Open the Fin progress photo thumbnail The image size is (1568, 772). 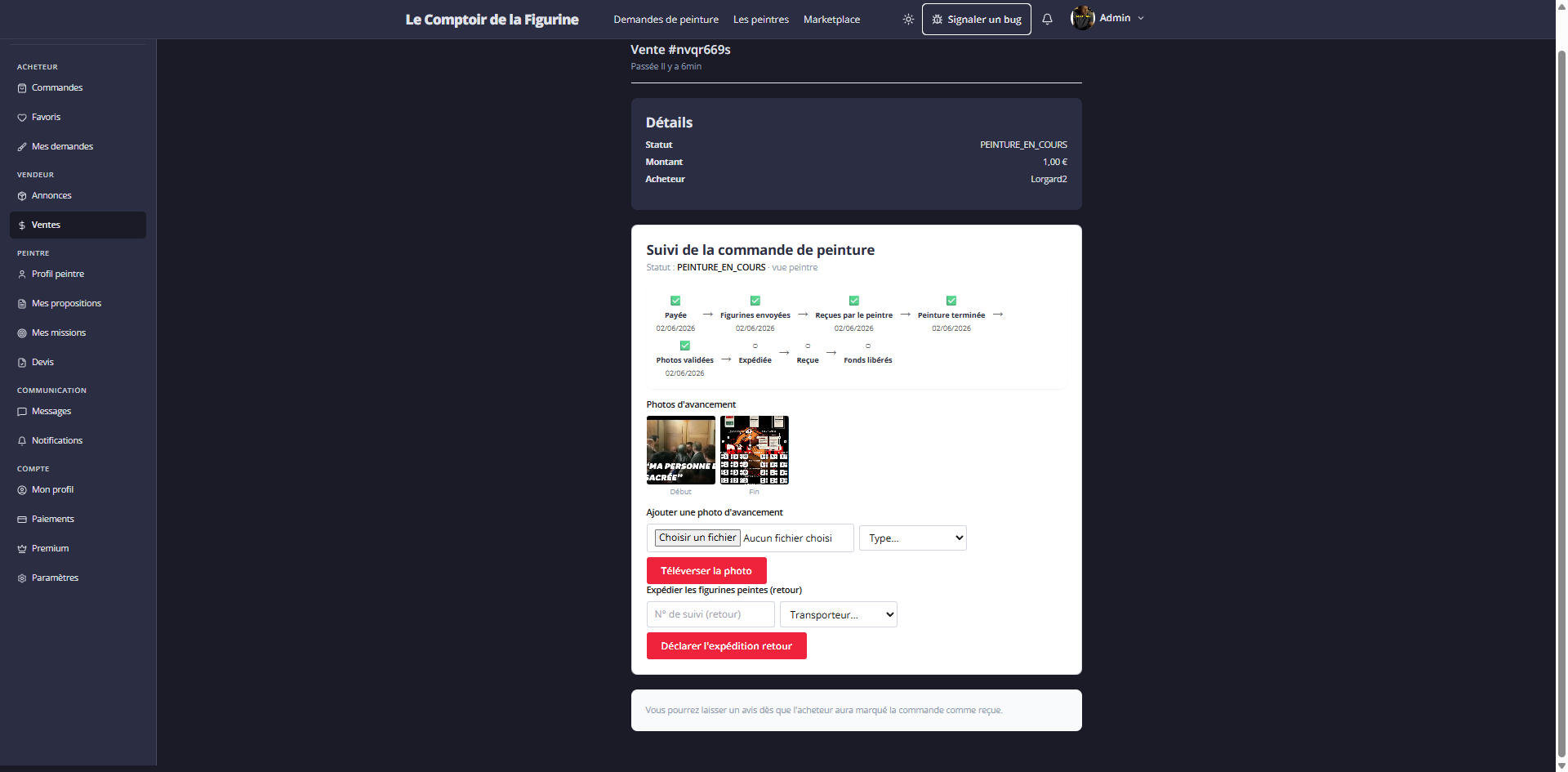755,450
